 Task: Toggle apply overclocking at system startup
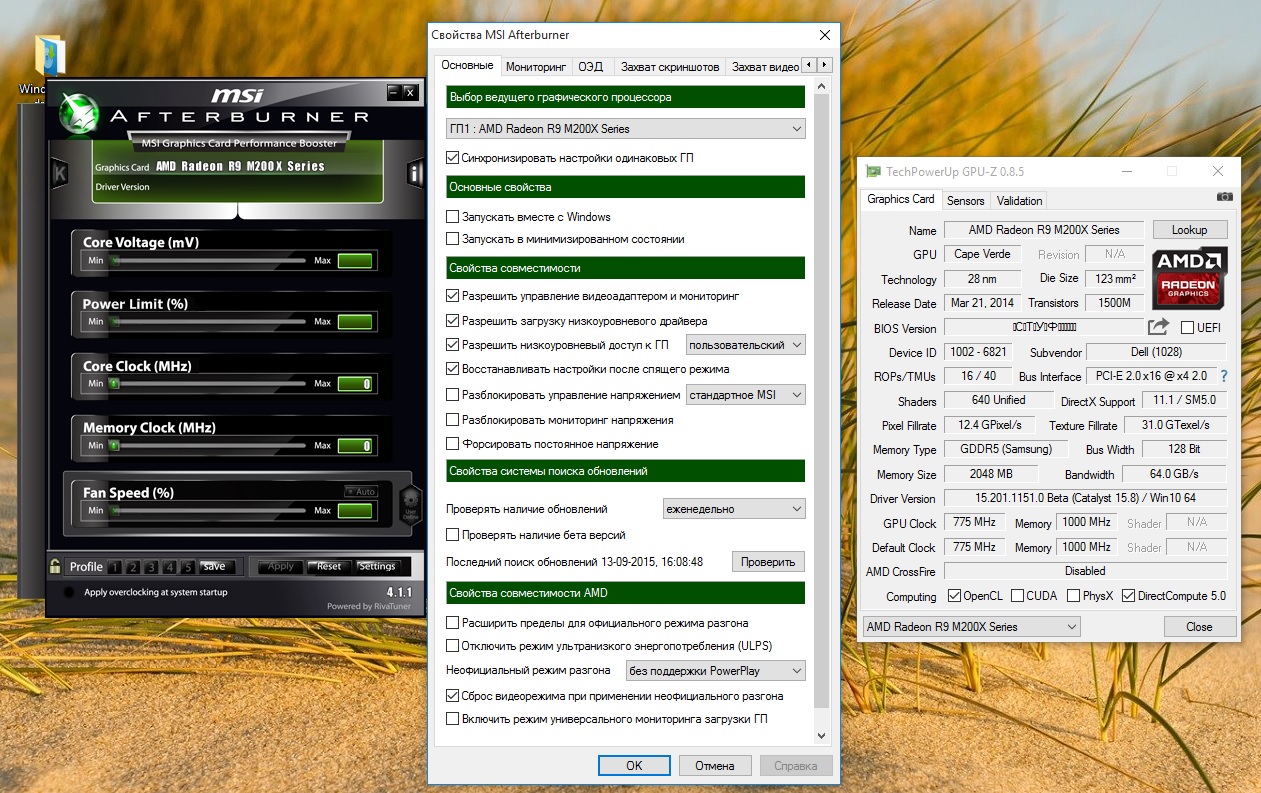pyautogui.click(x=68, y=592)
